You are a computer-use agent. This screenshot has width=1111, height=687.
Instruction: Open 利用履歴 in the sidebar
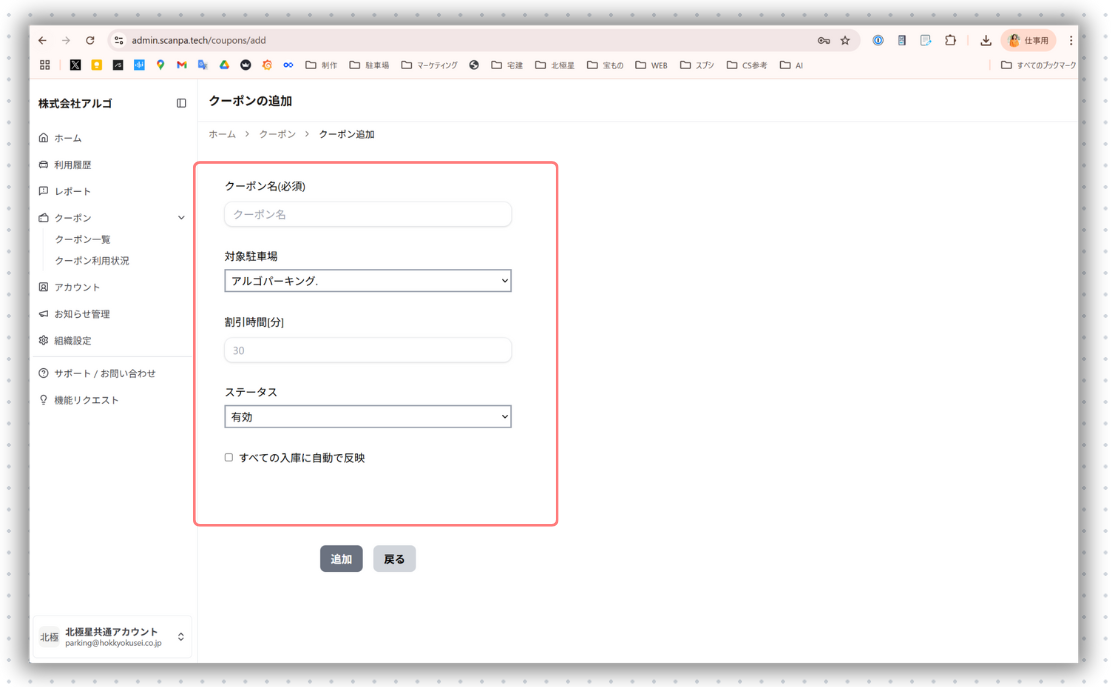72,165
